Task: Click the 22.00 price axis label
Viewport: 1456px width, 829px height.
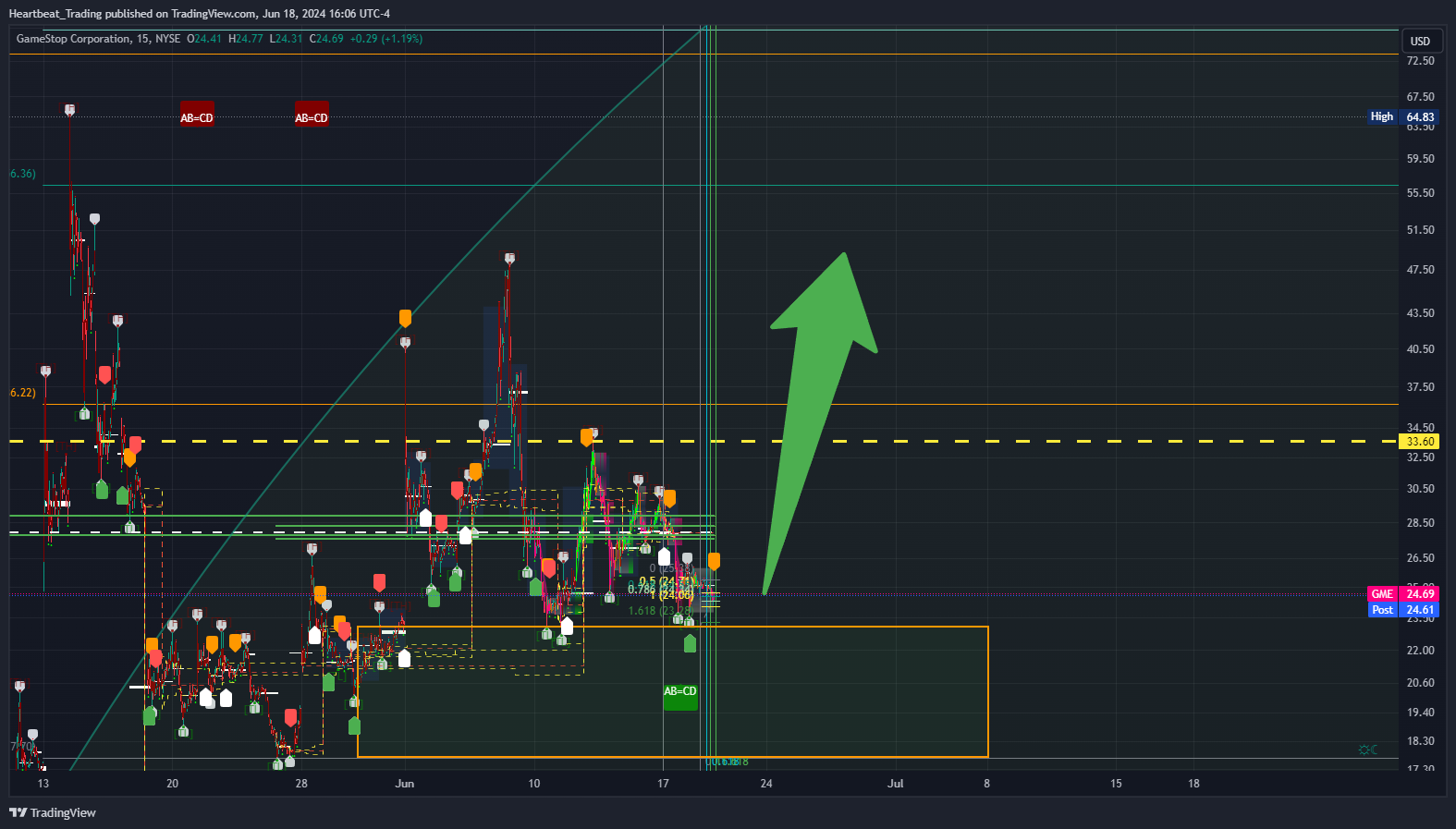Action: (1420, 651)
